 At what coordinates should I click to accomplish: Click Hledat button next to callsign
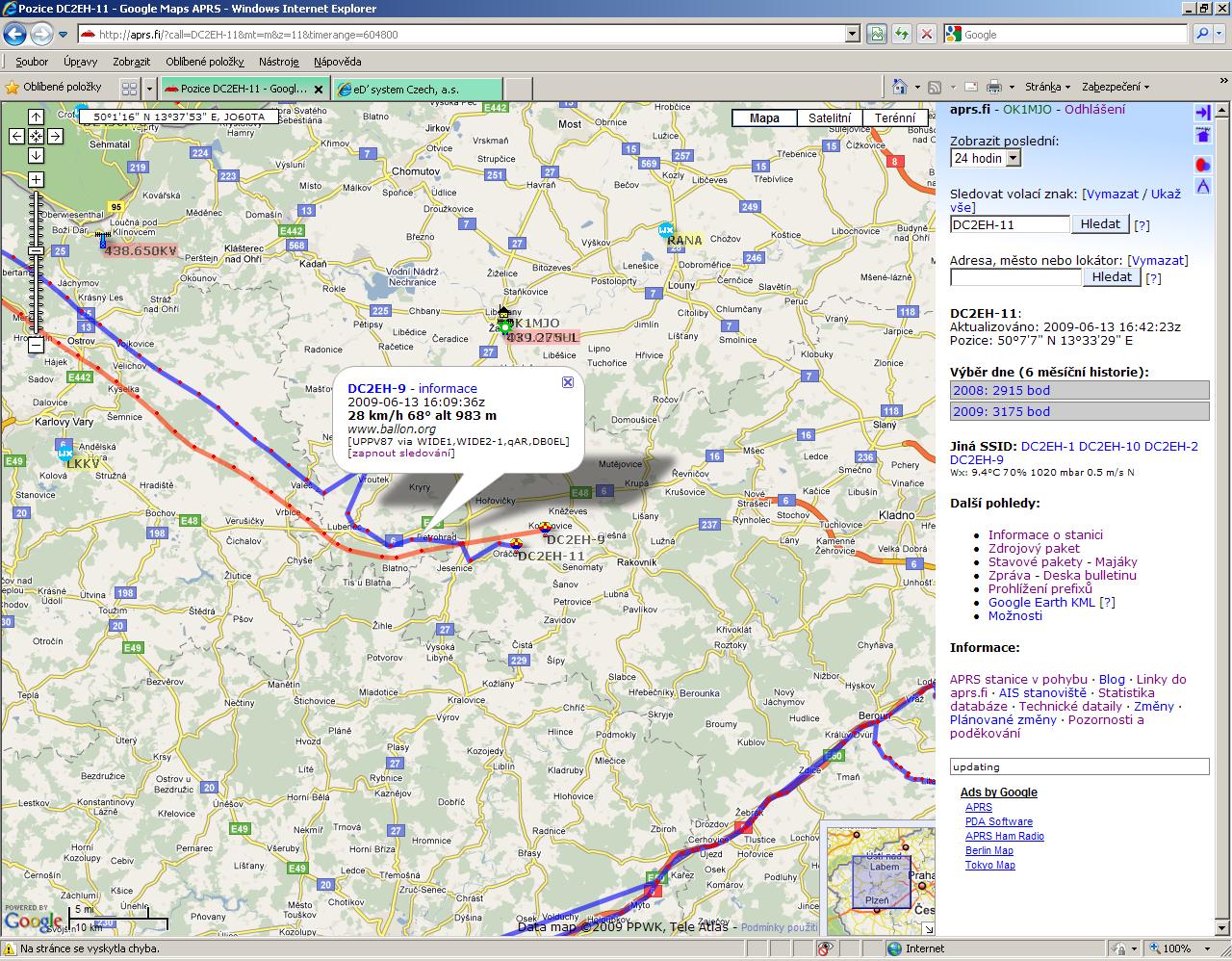pyautogui.click(x=1100, y=223)
